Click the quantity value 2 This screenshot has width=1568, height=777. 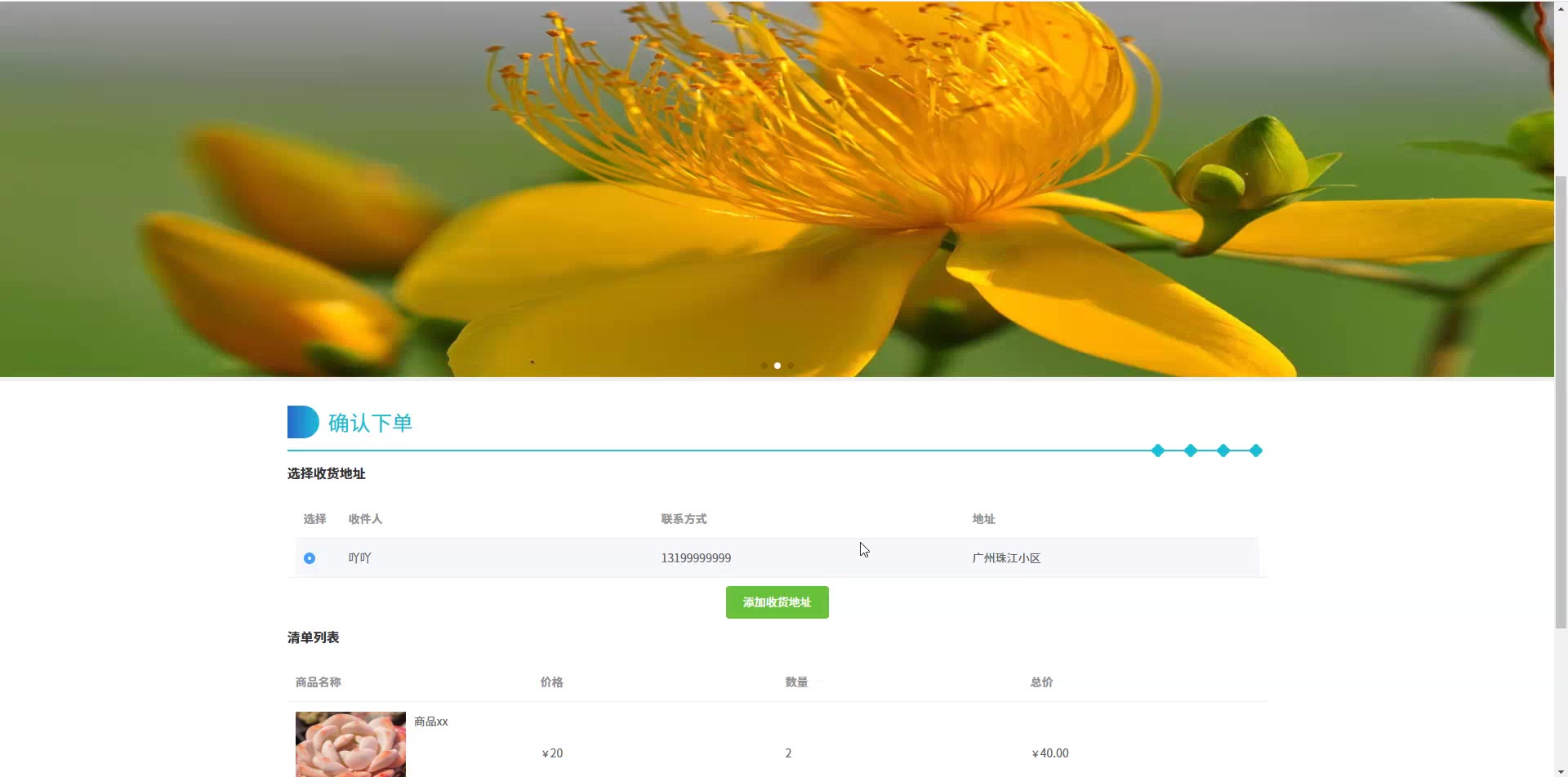pyautogui.click(x=788, y=753)
